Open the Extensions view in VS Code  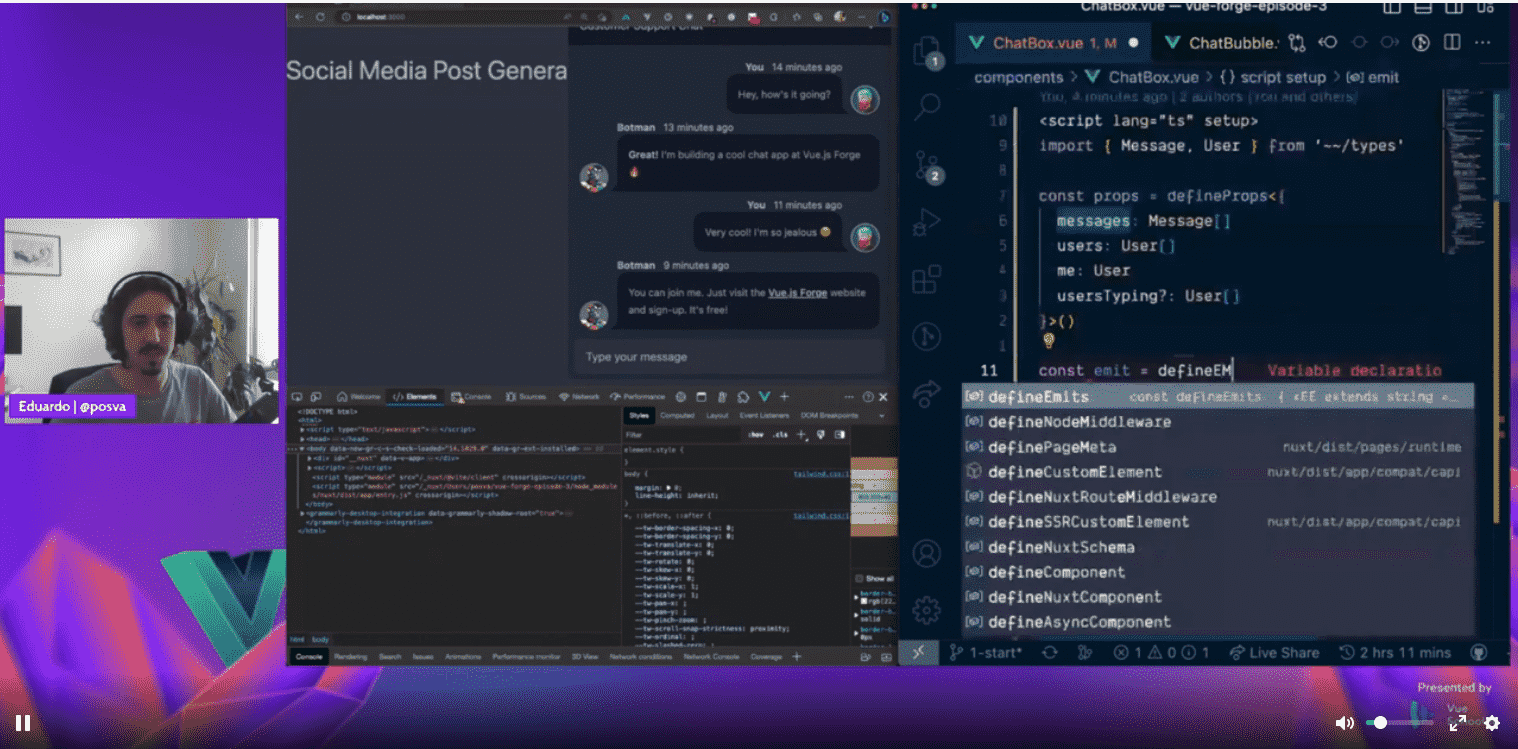click(927, 279)
